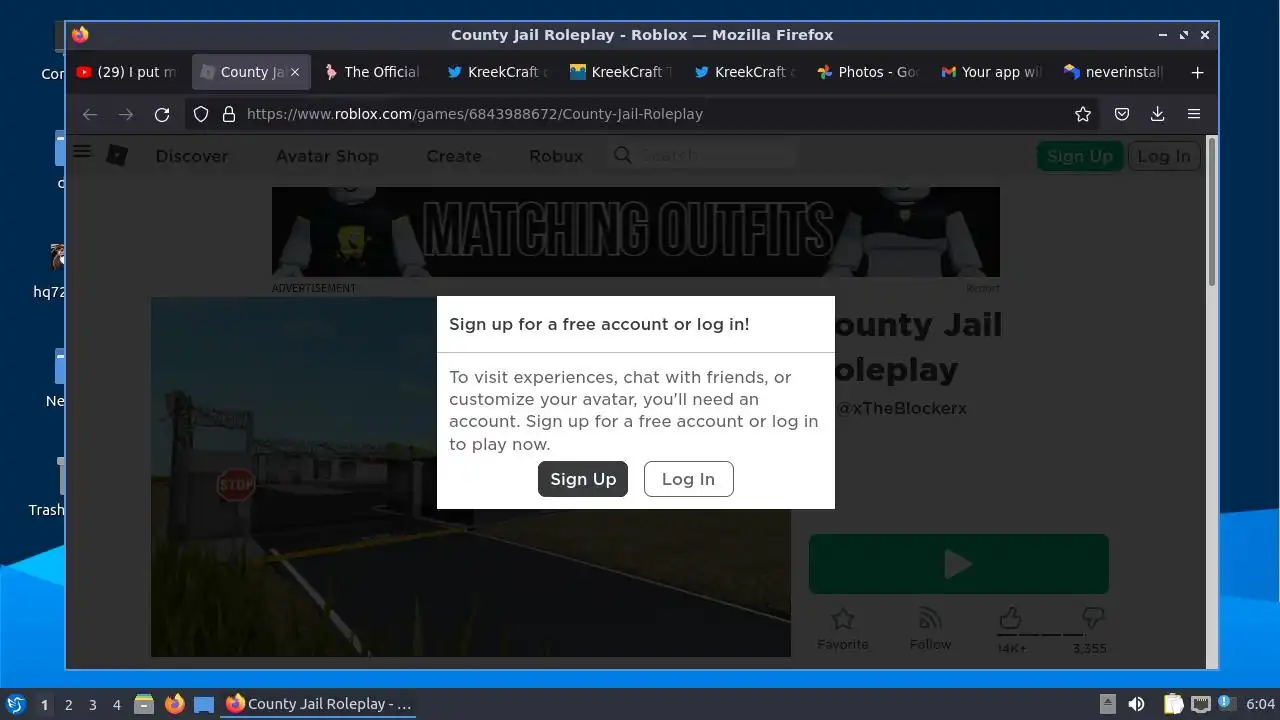Viewport: 1280px width, 720px height.
Task: Click the Sign Up button in dialog
Action: (x=583, y=479)
